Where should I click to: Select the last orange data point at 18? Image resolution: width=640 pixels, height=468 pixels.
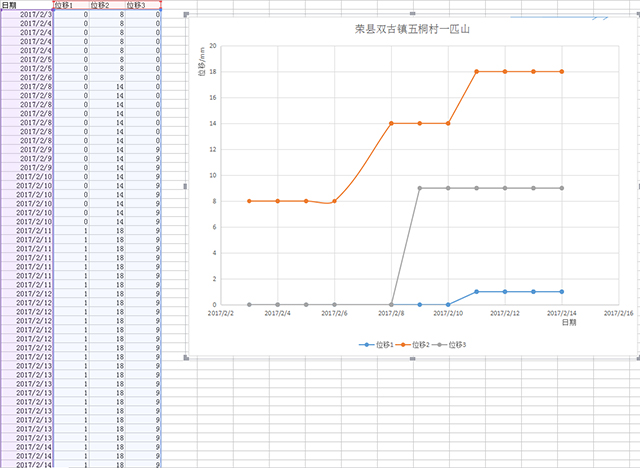561,72
